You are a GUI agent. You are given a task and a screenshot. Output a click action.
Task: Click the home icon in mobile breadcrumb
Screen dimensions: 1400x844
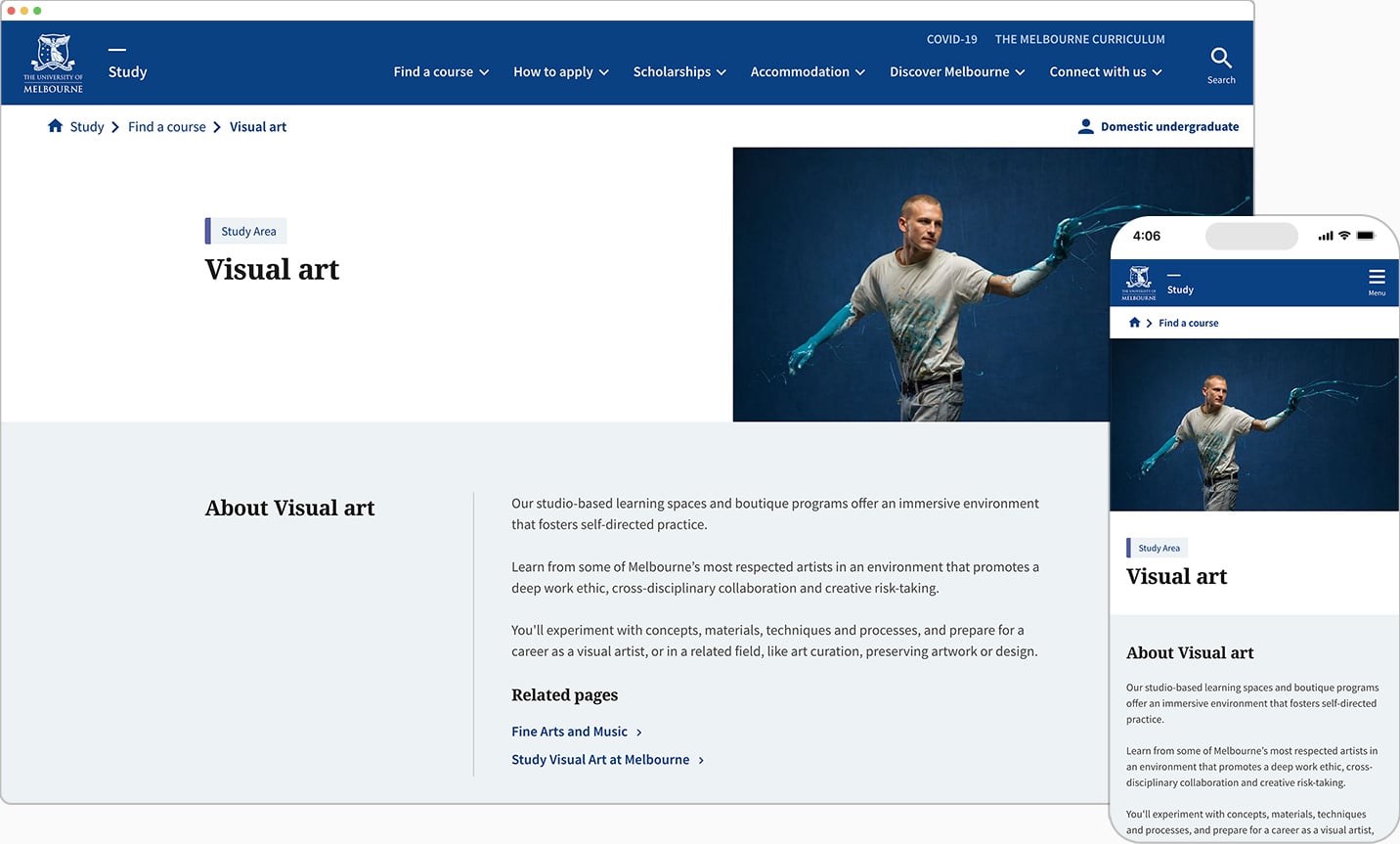pos(1134,323)
